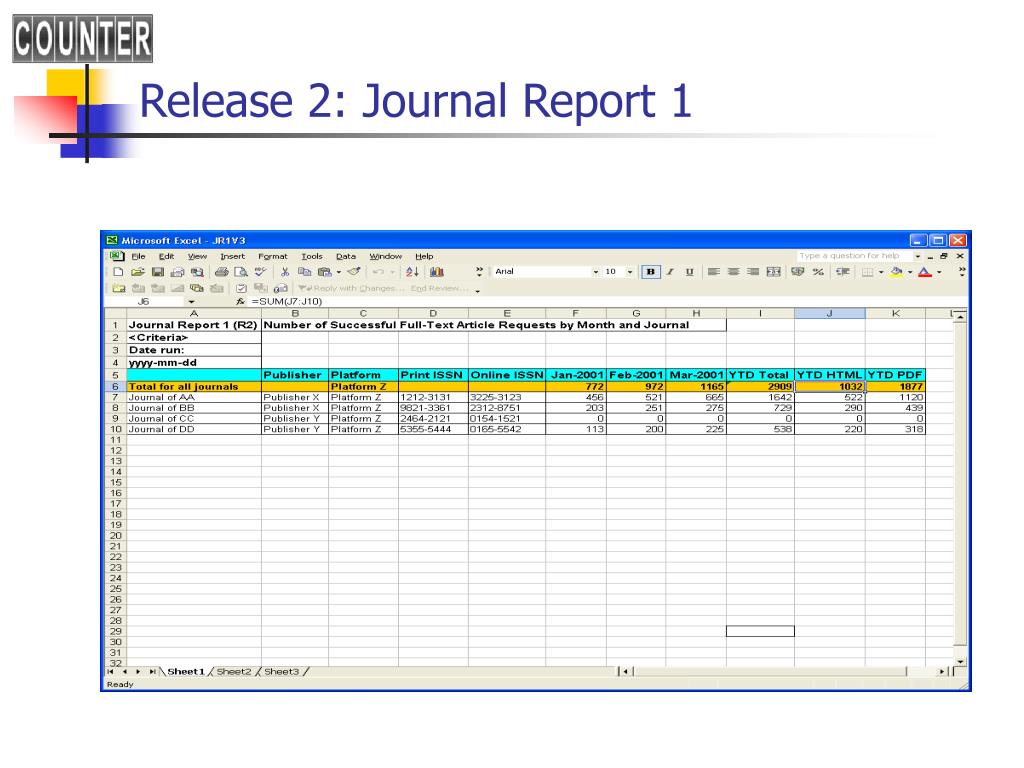The image size is (1024, 768).
Task: Open the File menu
Action: pos(138,257)
